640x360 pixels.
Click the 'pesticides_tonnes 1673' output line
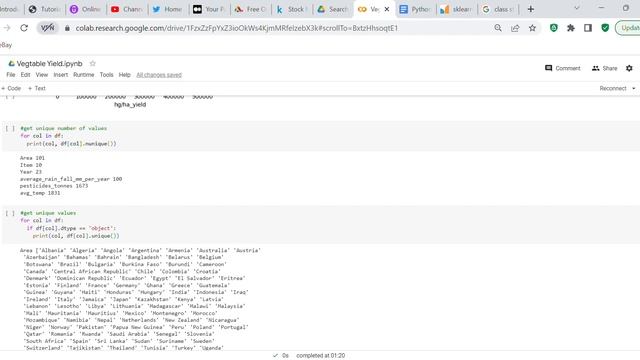point(54,186)
